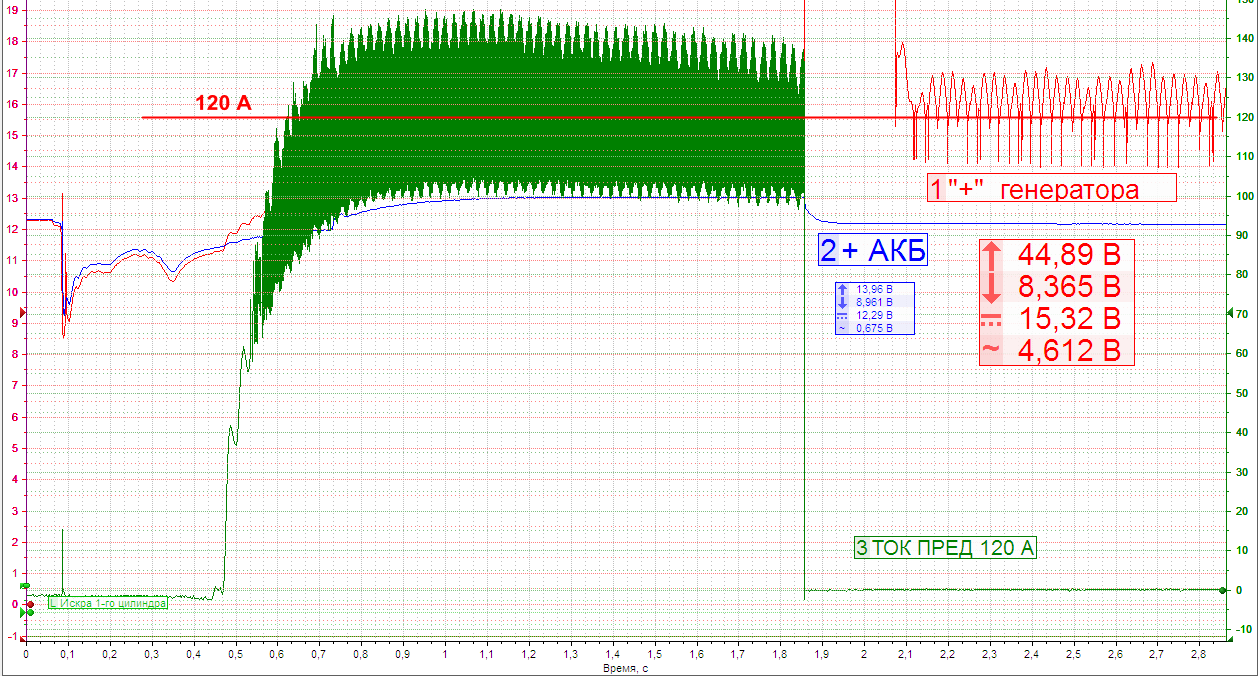Click the green triangle marker on right axis
The image size is (1258, 676).
tap(1230, 313)
